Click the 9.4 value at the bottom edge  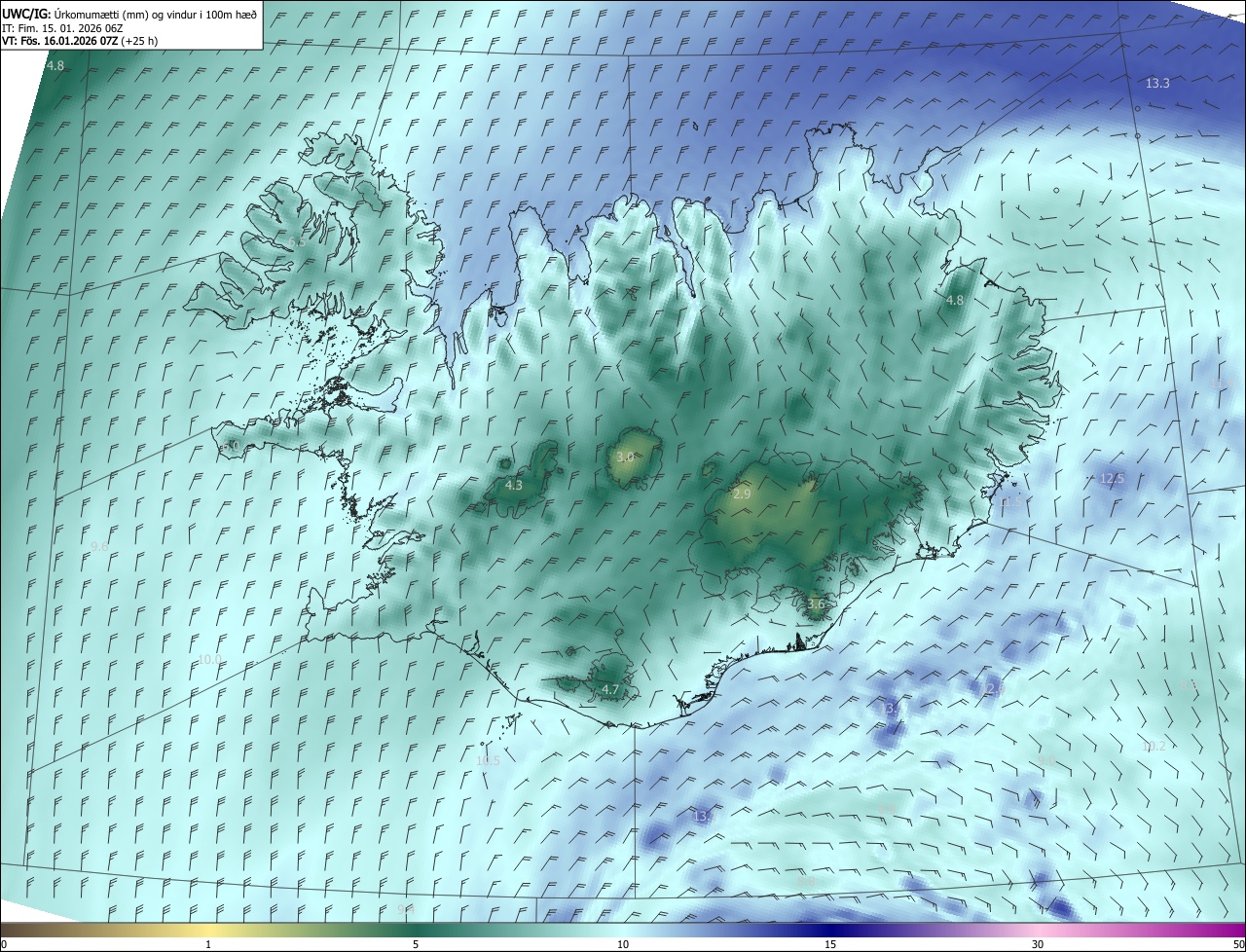(406, 909)
